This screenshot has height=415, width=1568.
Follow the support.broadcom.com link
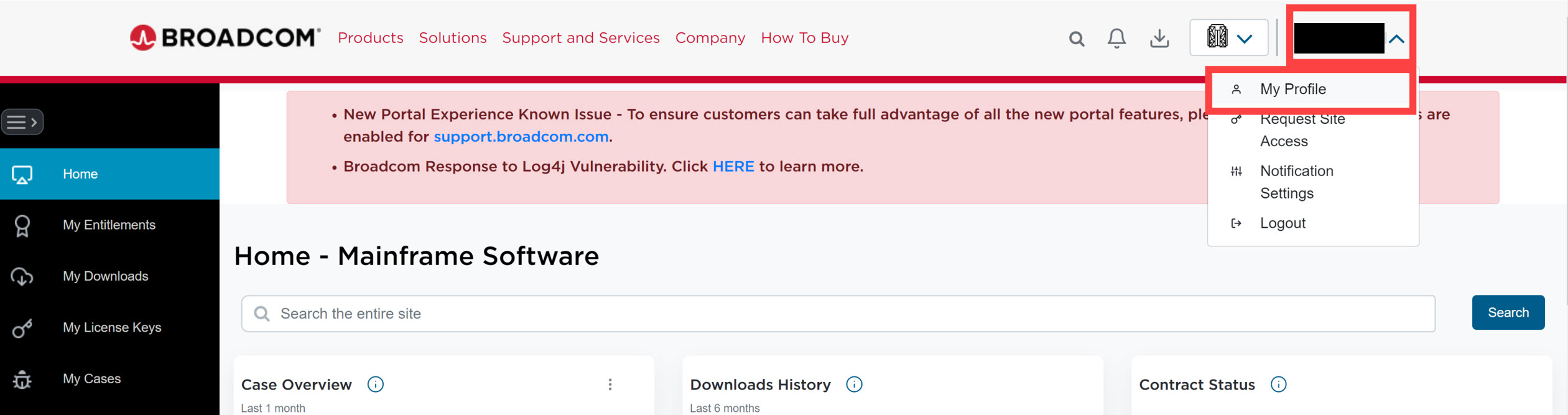pyautogui.click(x=521, y=137)
